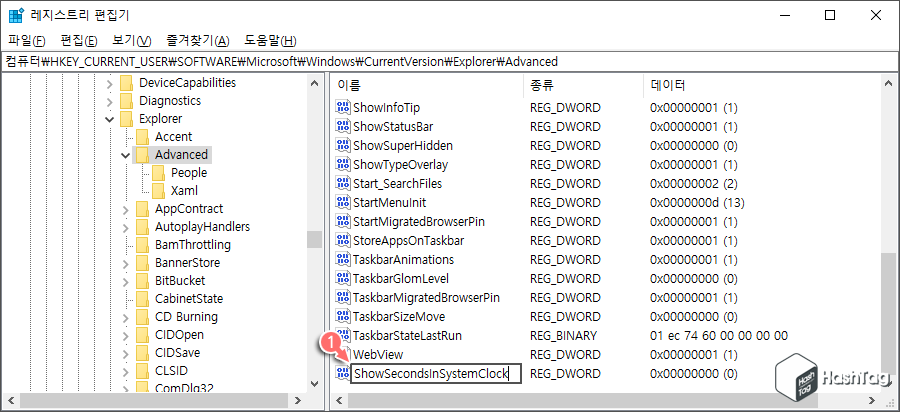Click the TaskbarGlomLevel DWORD icon
The image size is (900, 412).
tap(343, 278)
